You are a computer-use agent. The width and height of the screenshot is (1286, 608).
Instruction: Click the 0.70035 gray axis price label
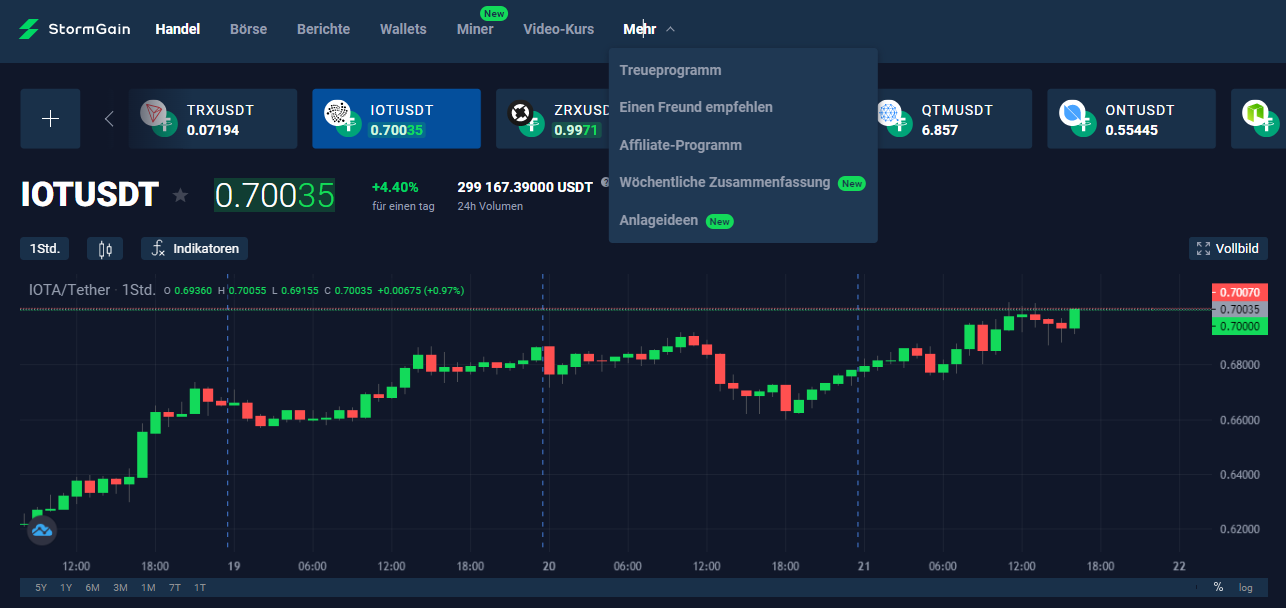1239,310
